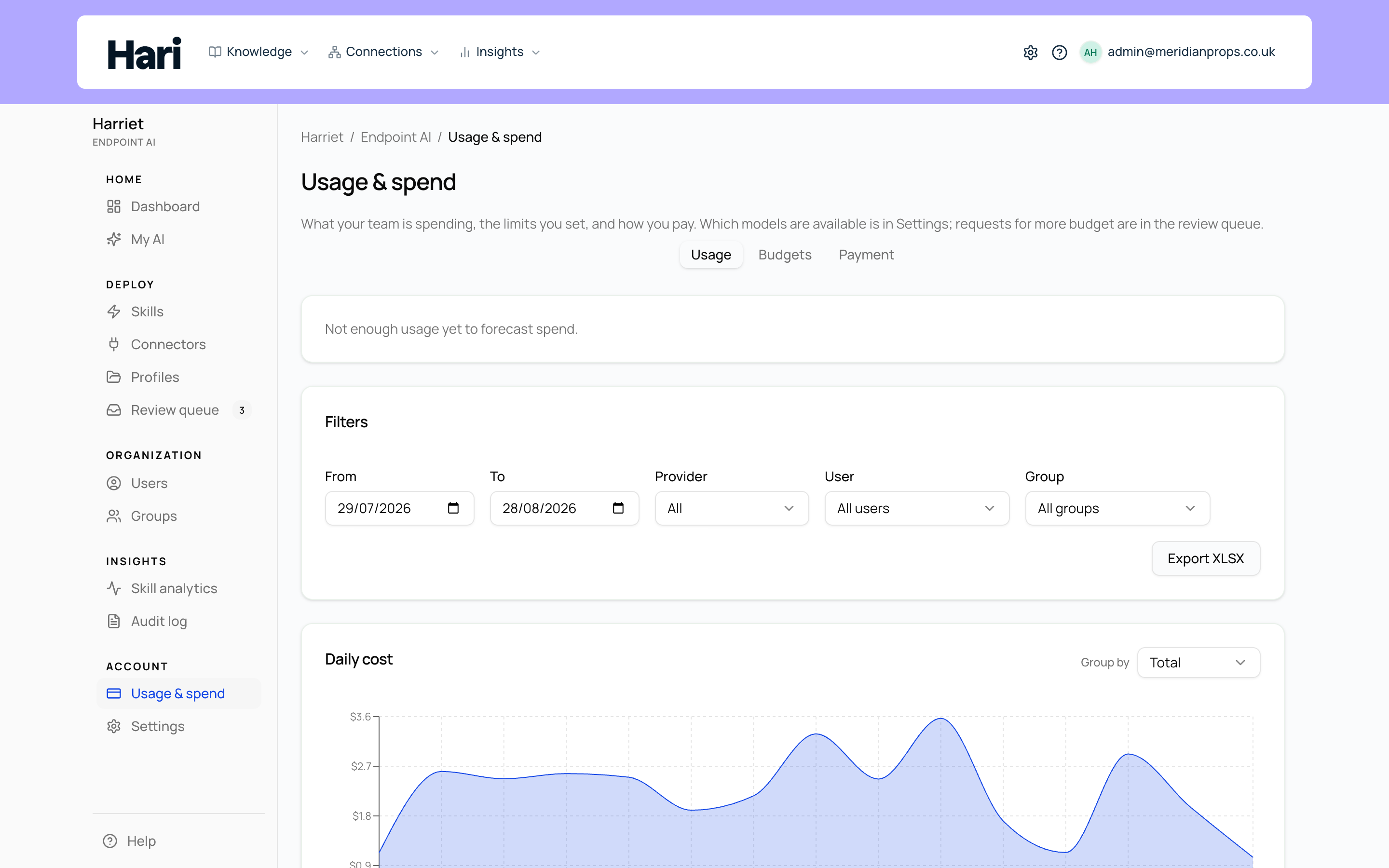Open the All groups dropdown

[1117, 508]
